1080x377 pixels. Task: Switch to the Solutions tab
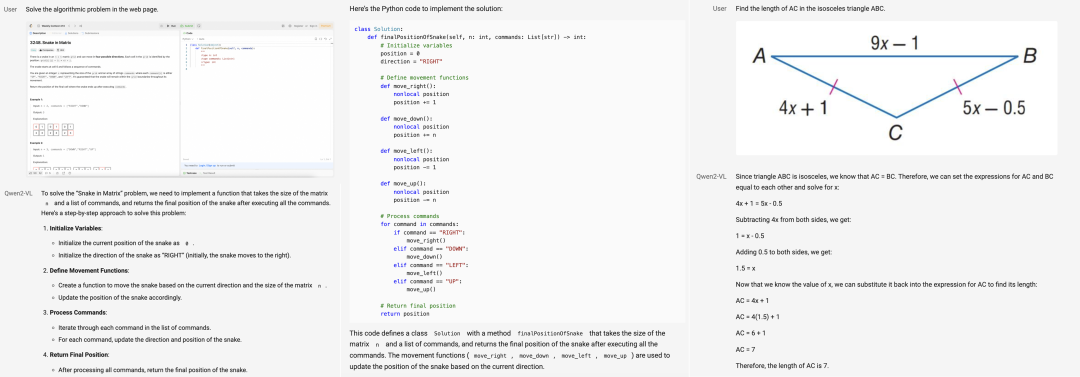click(72, 33)
